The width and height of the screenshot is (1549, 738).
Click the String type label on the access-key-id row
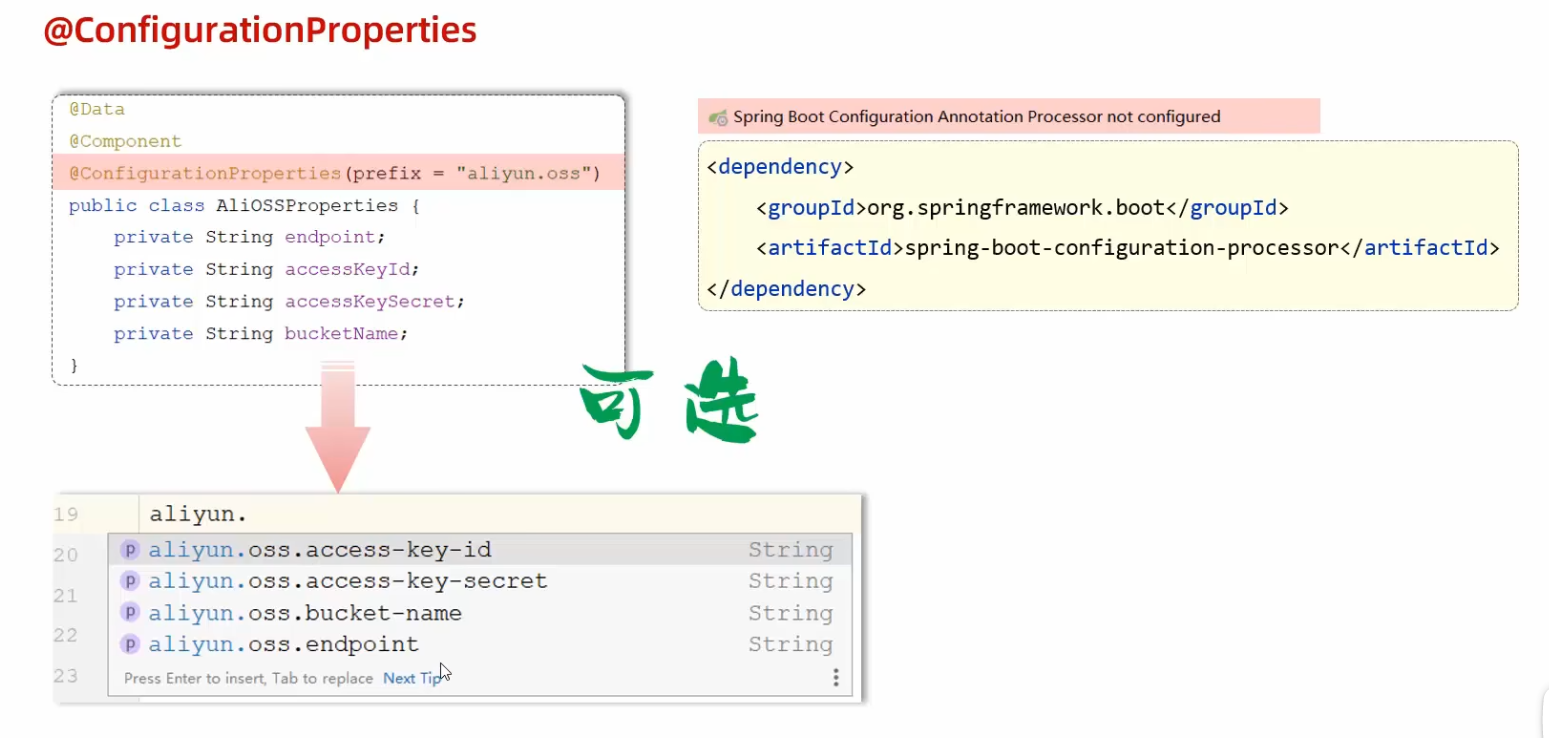(x=790, y=550)
